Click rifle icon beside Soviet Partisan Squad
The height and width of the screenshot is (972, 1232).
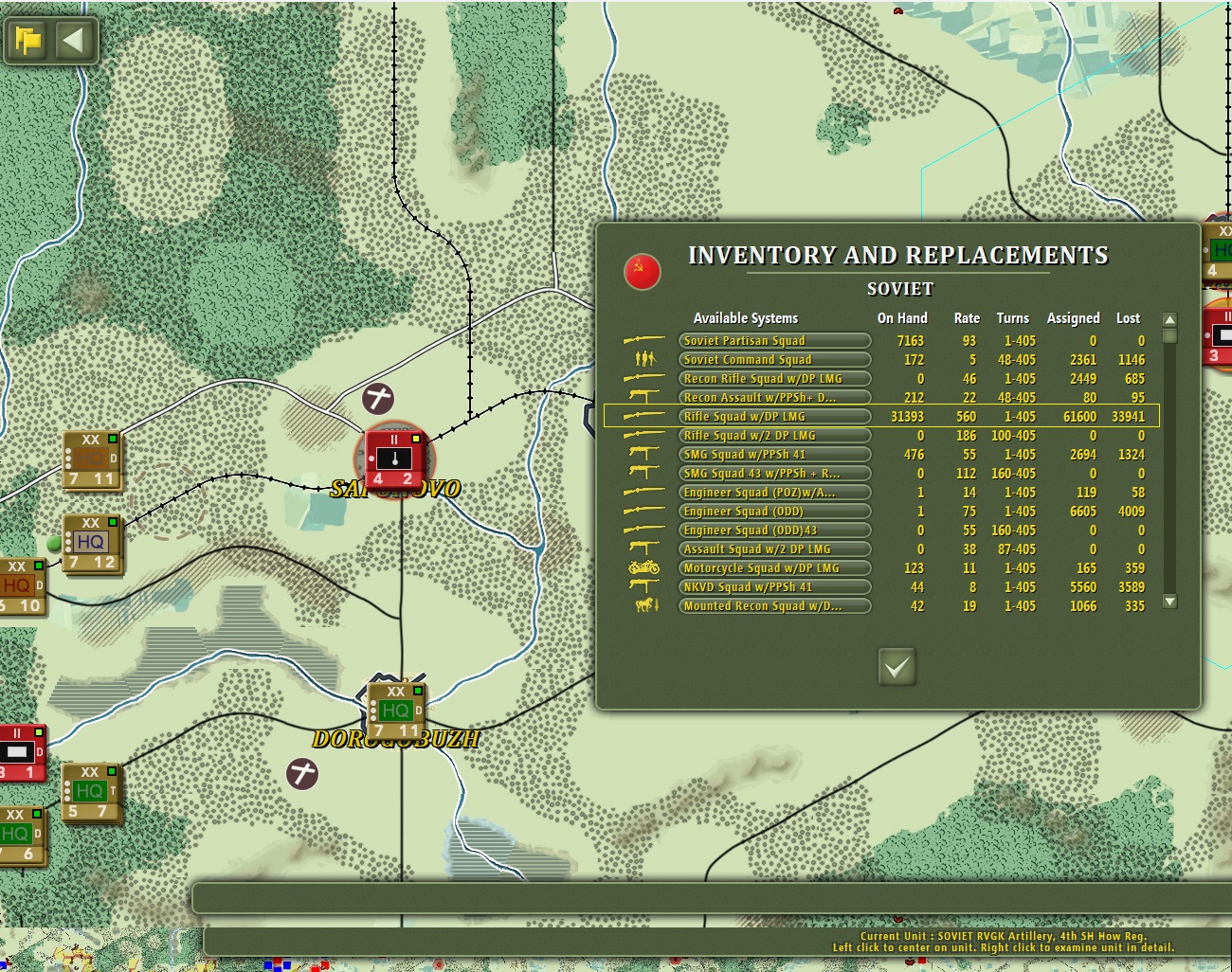pos(643,340)
